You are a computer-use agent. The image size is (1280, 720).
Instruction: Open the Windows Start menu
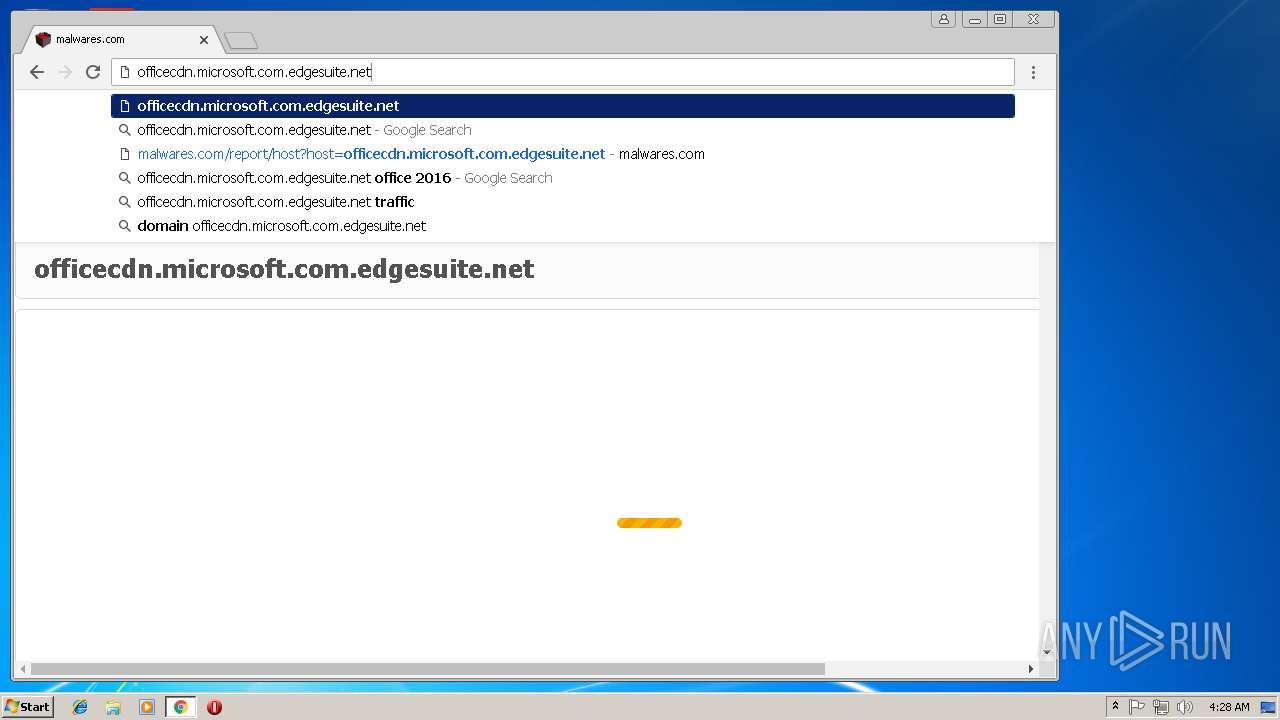[x=27, y=707]
